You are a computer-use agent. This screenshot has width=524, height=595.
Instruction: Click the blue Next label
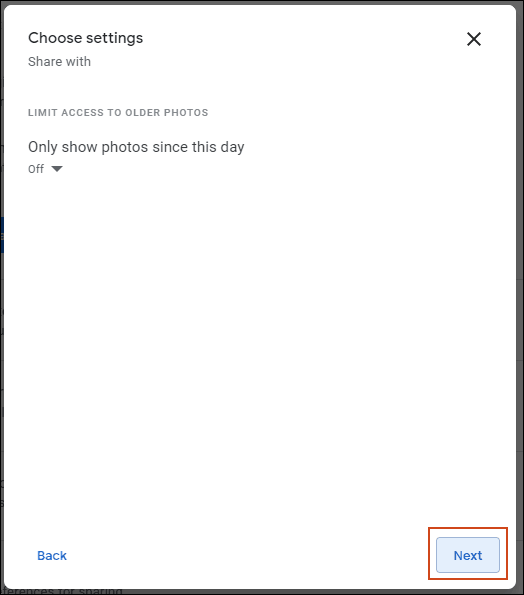[467, 556]
